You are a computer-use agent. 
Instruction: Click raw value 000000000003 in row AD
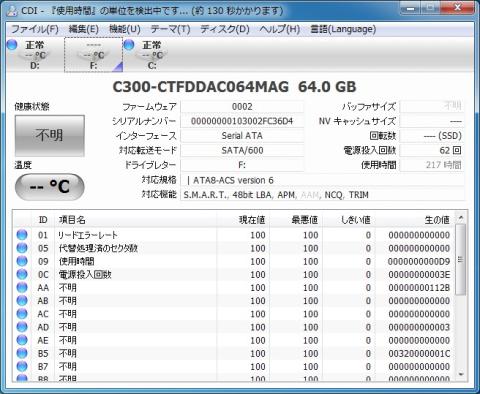pos(419,327)
